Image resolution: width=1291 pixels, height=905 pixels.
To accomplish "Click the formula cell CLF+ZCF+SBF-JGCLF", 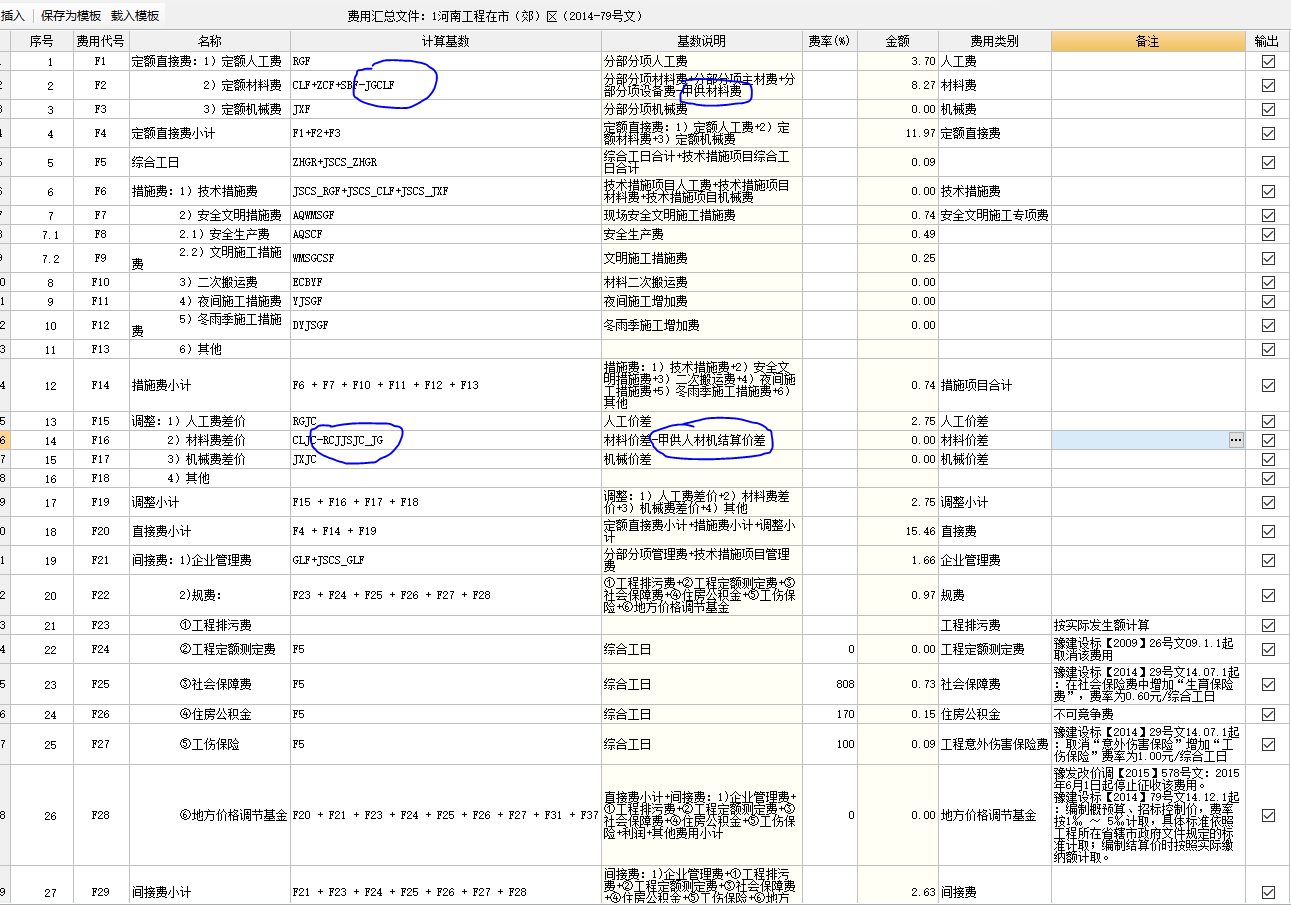I will (x=445, y=85).
